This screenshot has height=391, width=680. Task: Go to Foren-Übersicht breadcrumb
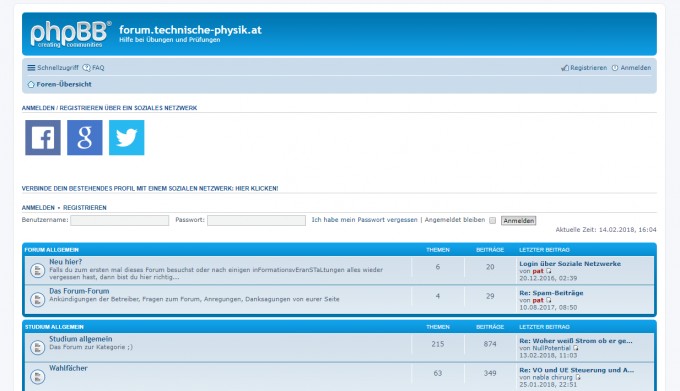pos(64,85)
